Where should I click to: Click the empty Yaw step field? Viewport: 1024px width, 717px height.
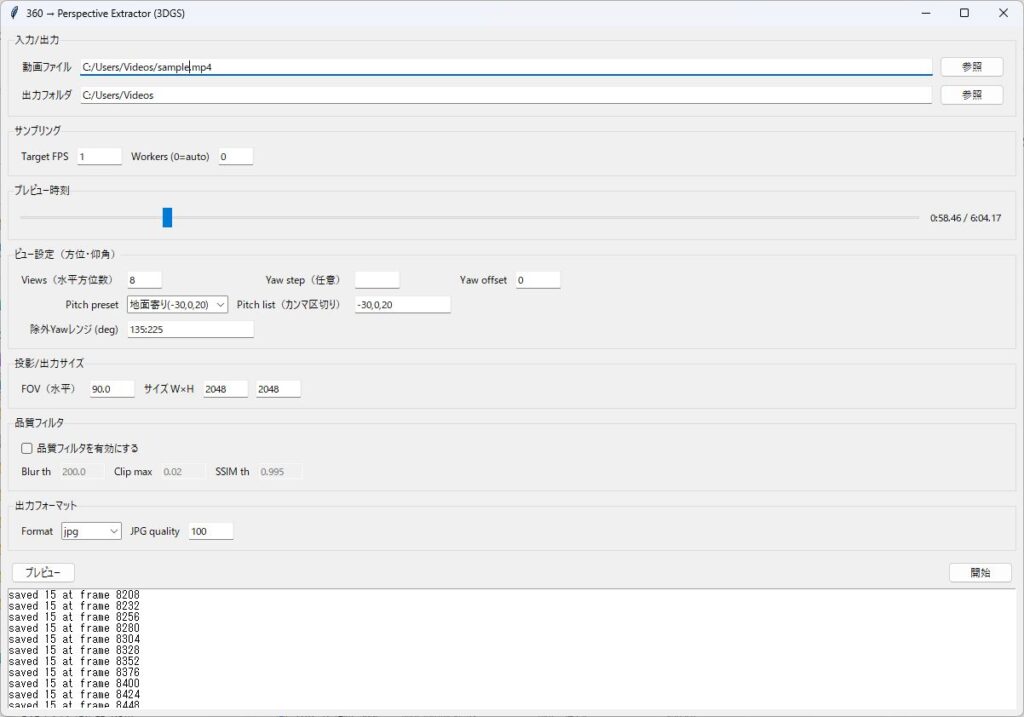click(377, 280)
